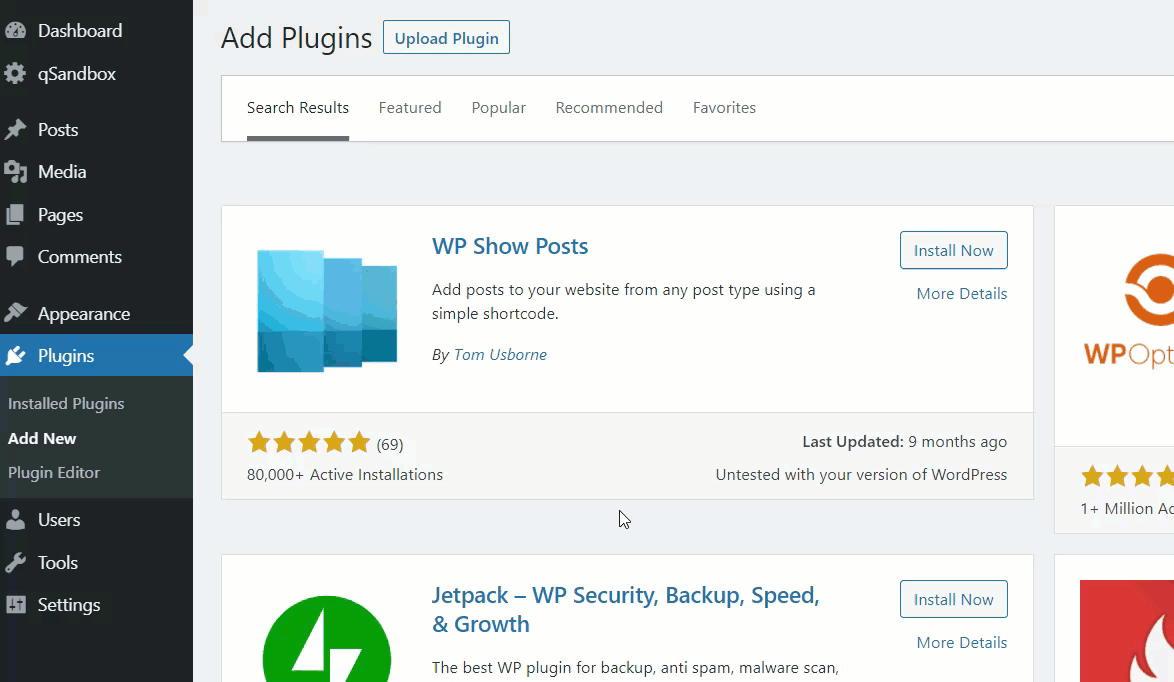The height and width of the screenshot is (682, 1174).
Task: Click the 'Last Updated: 9 months ago' text
Action: click(904, 442)
